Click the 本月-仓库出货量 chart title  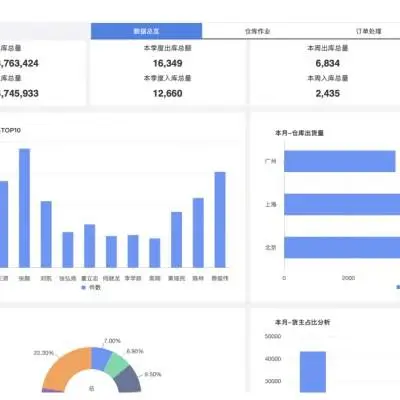coord(299,133)
